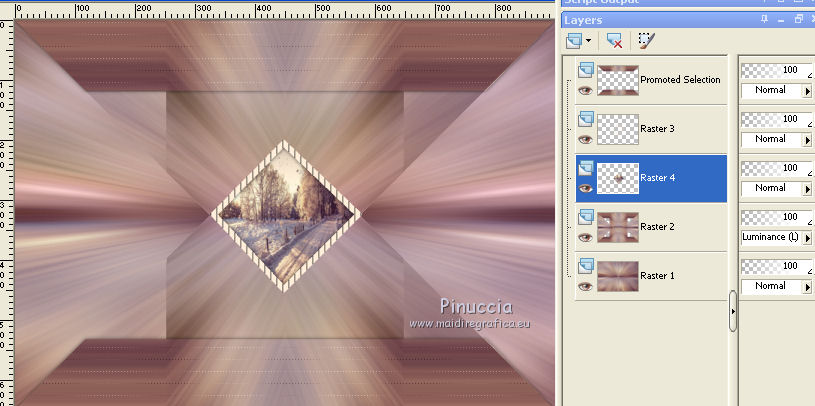Open blend mode arrow for Promoted Selection
Viewport: 815px width, 406px height.
click(x=808, y=91)
